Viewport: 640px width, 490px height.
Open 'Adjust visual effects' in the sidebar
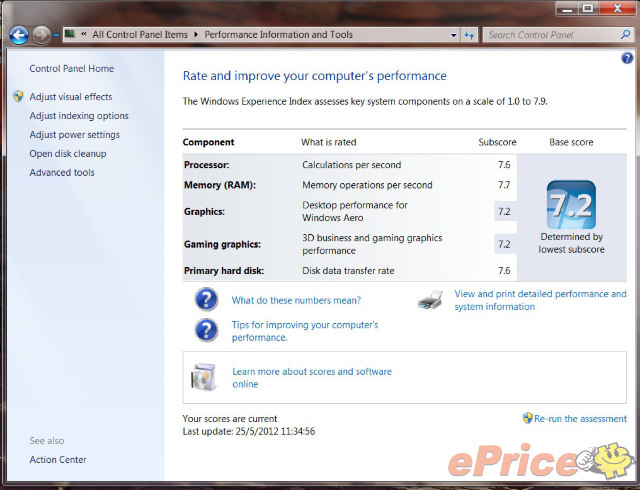pos(71,97)
